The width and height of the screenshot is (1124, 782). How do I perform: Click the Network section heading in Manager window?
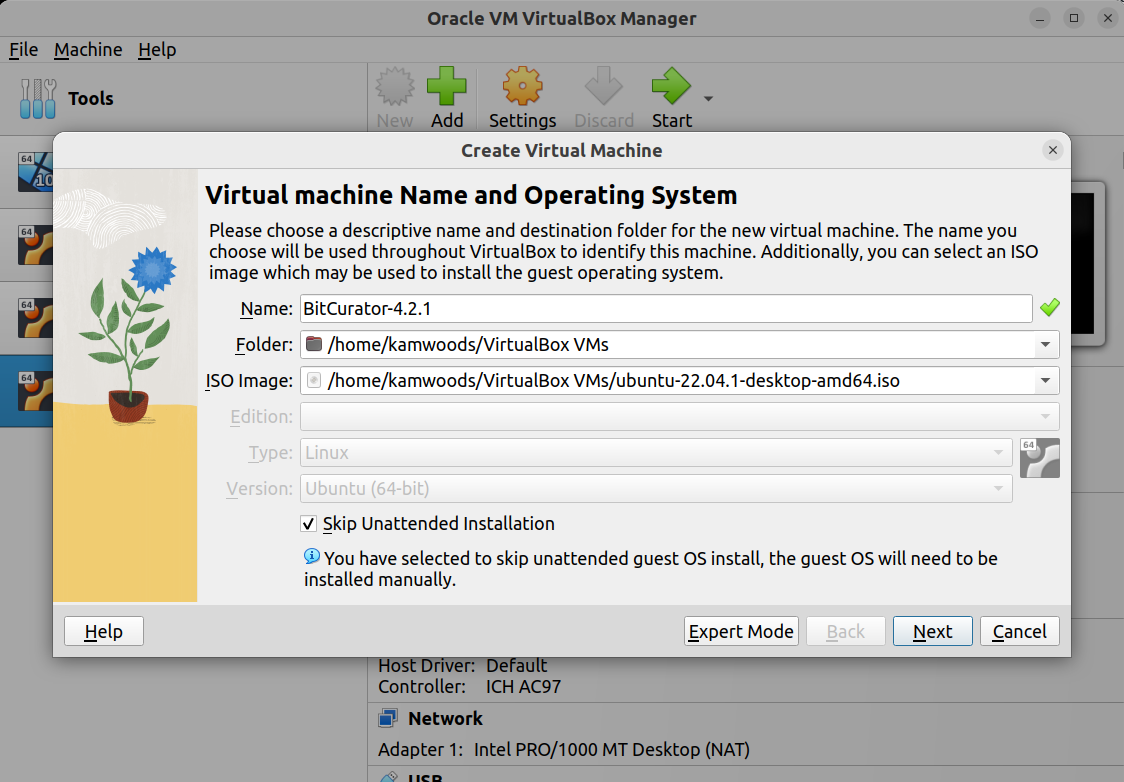coord(445,718)
